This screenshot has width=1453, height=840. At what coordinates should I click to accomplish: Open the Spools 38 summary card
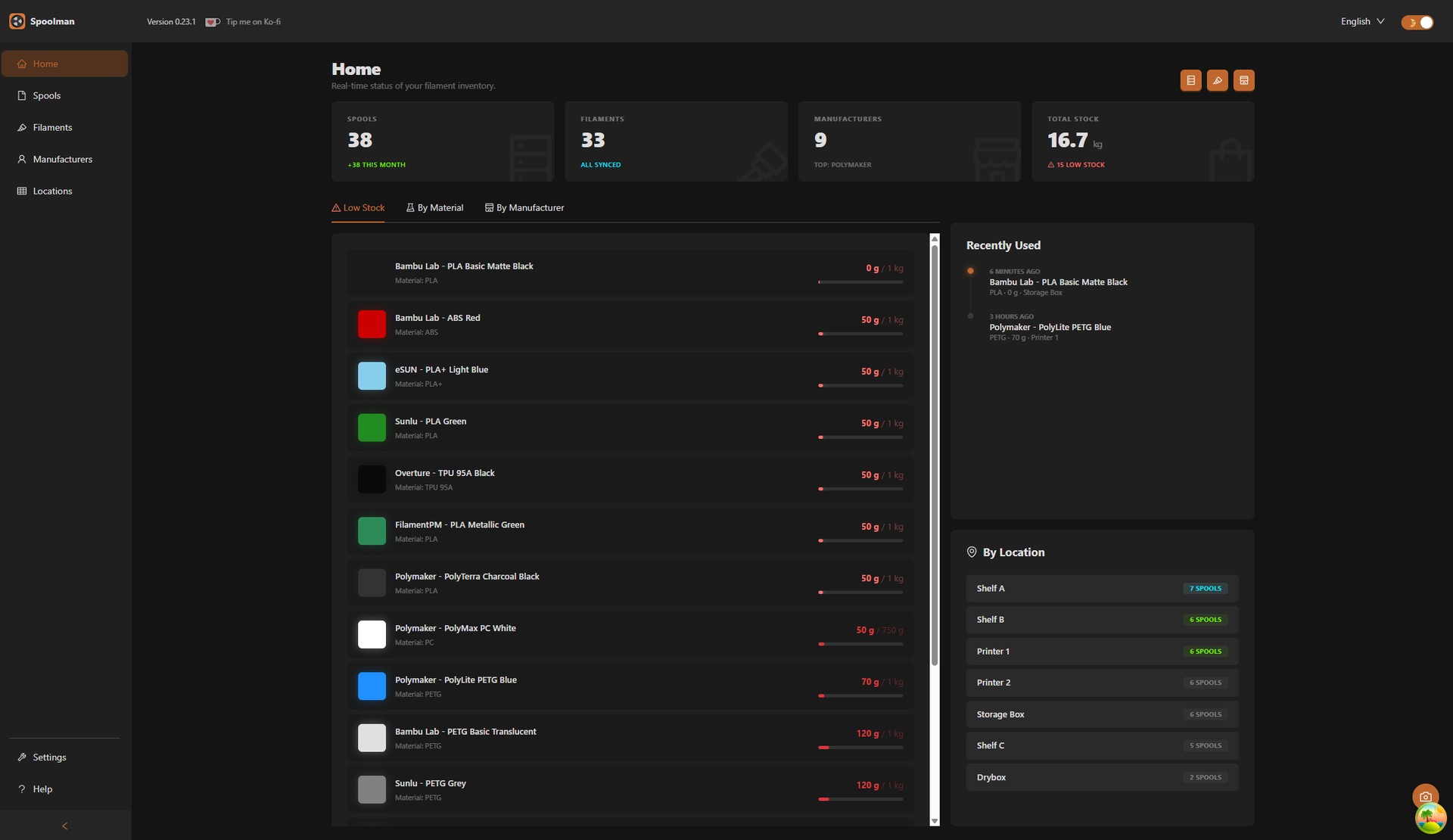(x=443, y=142)
